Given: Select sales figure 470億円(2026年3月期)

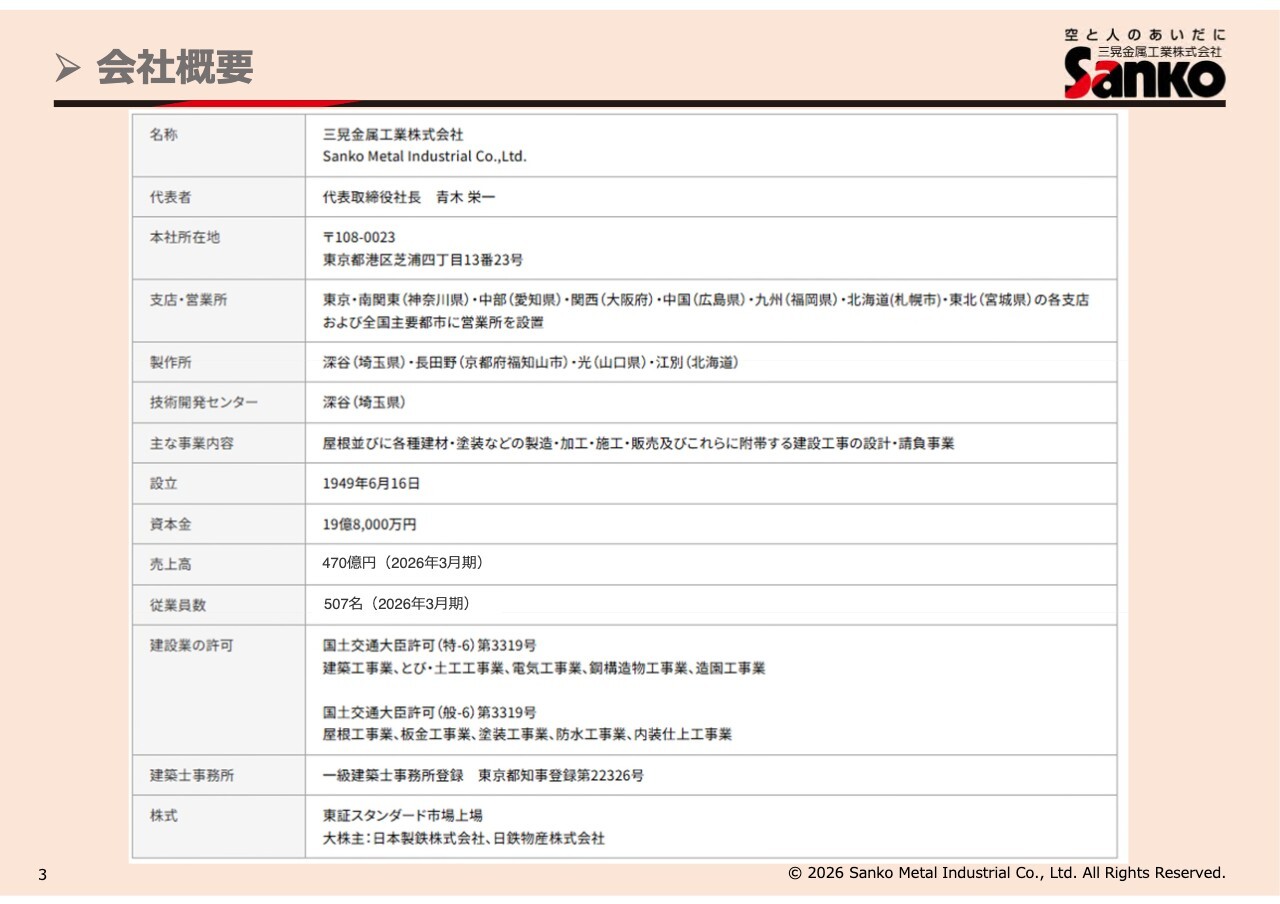Looking at the screenshot, I should click(x=403, y=563).
